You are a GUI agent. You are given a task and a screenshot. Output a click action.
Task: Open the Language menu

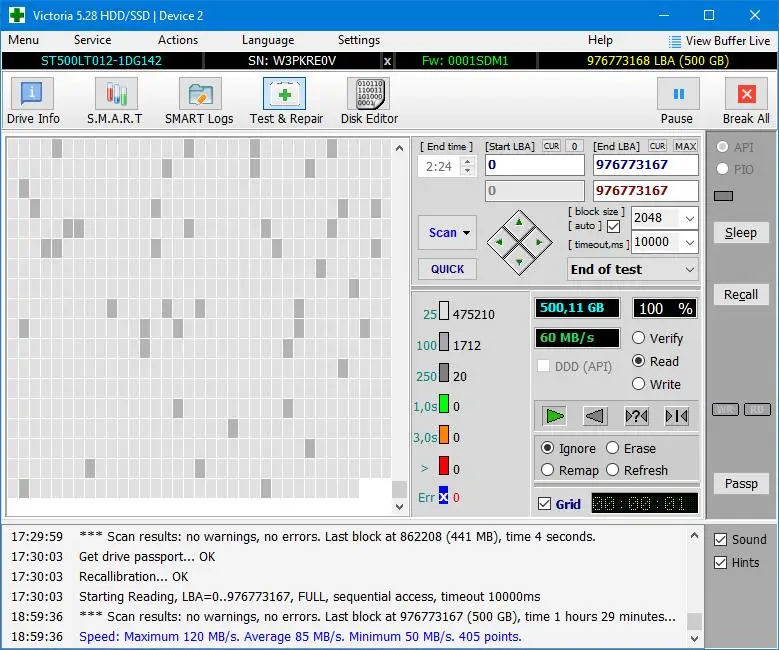[x=268, y=40]
